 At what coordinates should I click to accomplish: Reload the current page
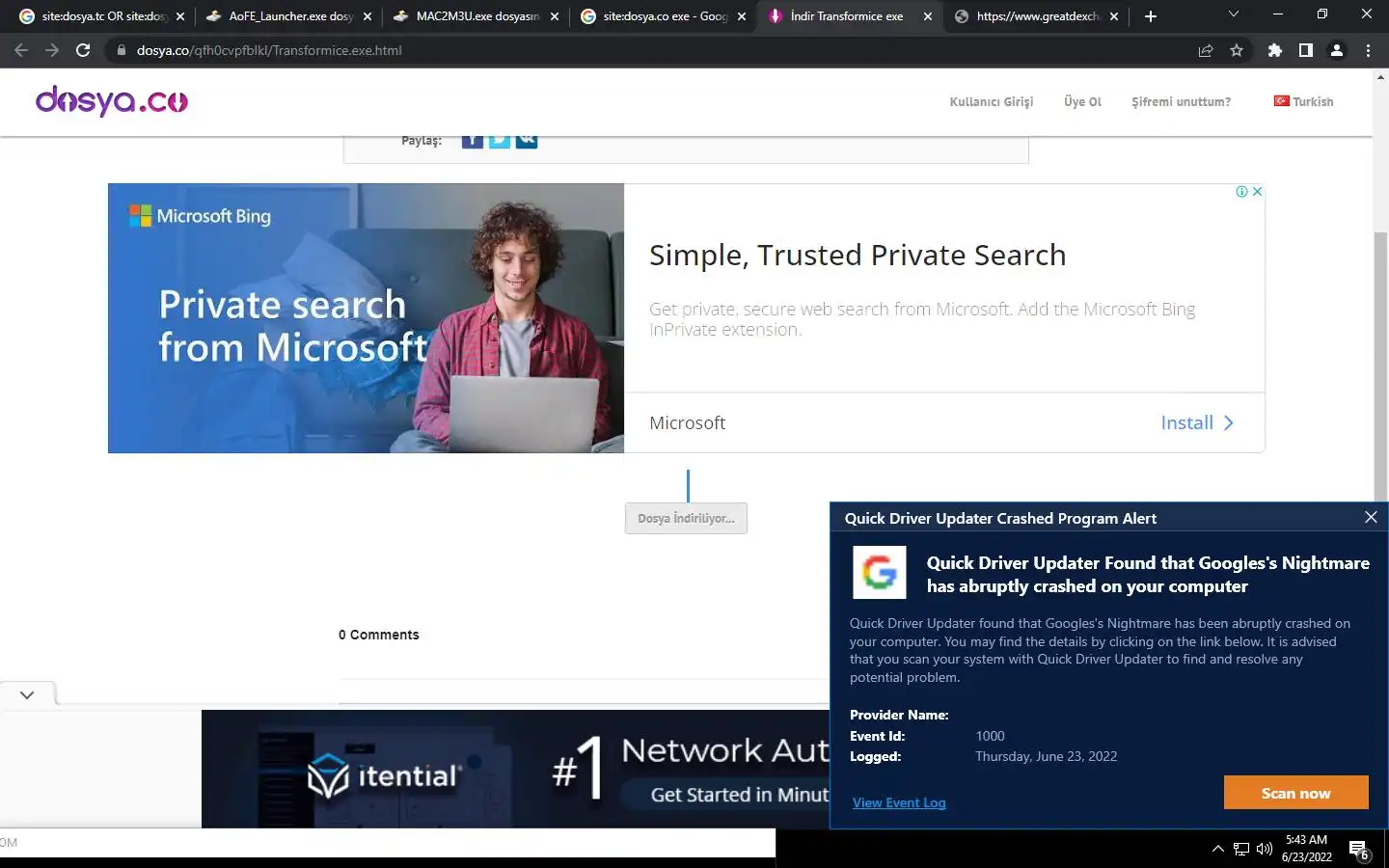[83, 50]
